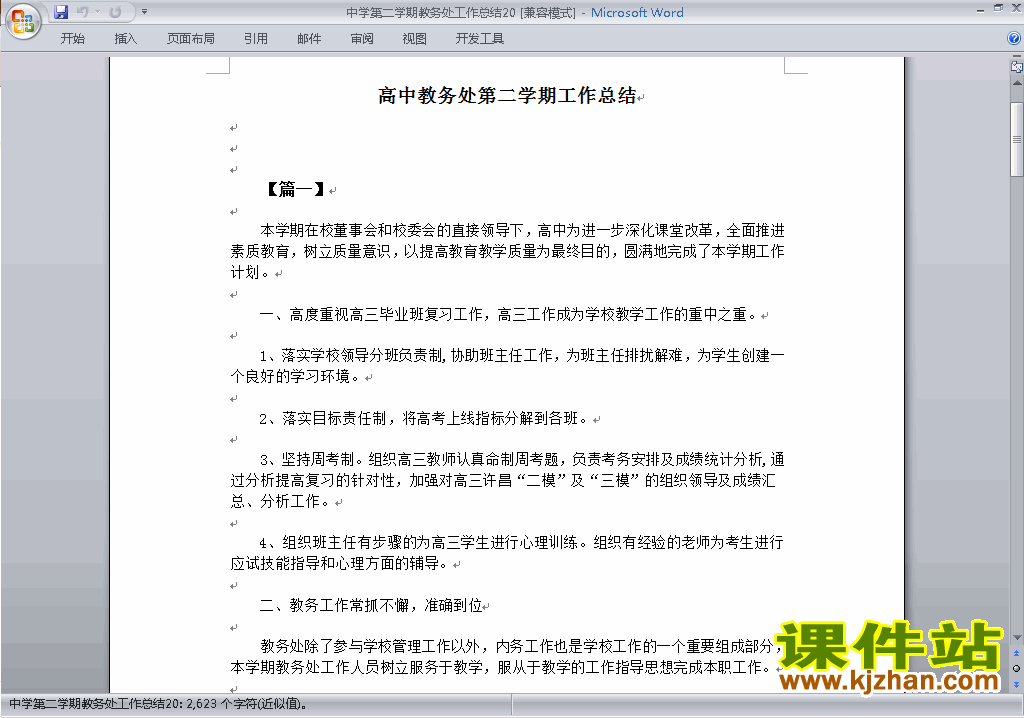Click the Previous Page double-arrow button
This screenshot has height=718, width=1024.
[1016, 653]
